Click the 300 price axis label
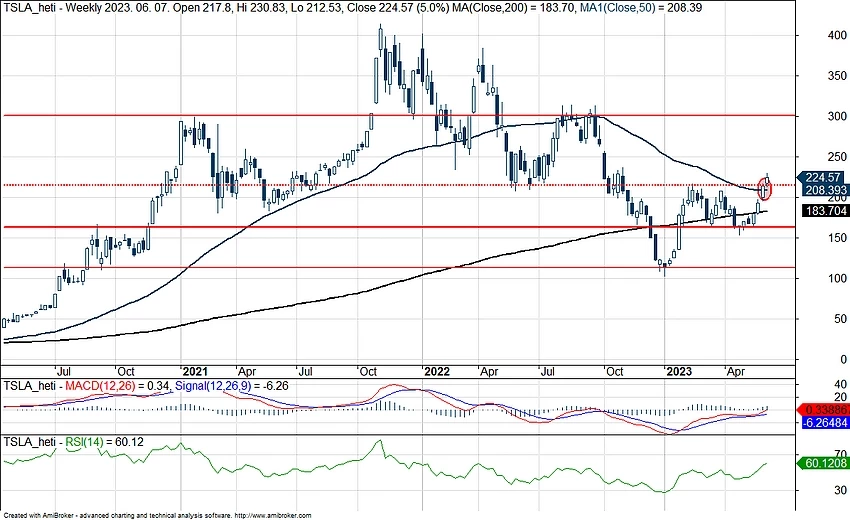The image size is (850, 520). (x=837, y=116)
